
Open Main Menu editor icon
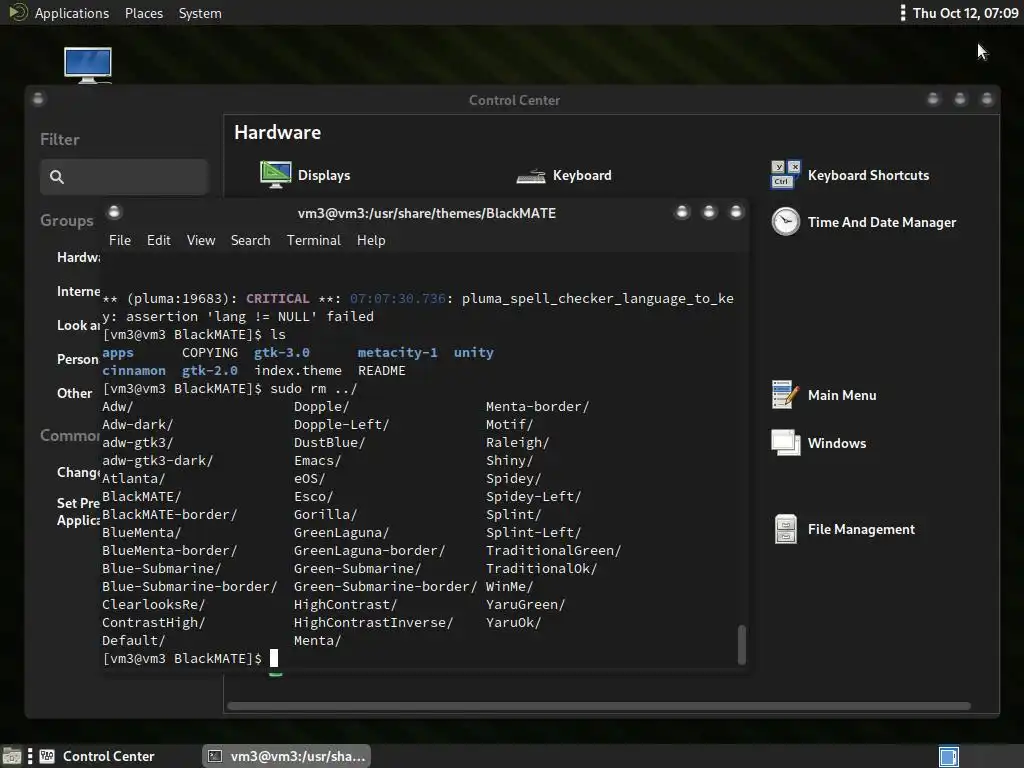point(786,395)
